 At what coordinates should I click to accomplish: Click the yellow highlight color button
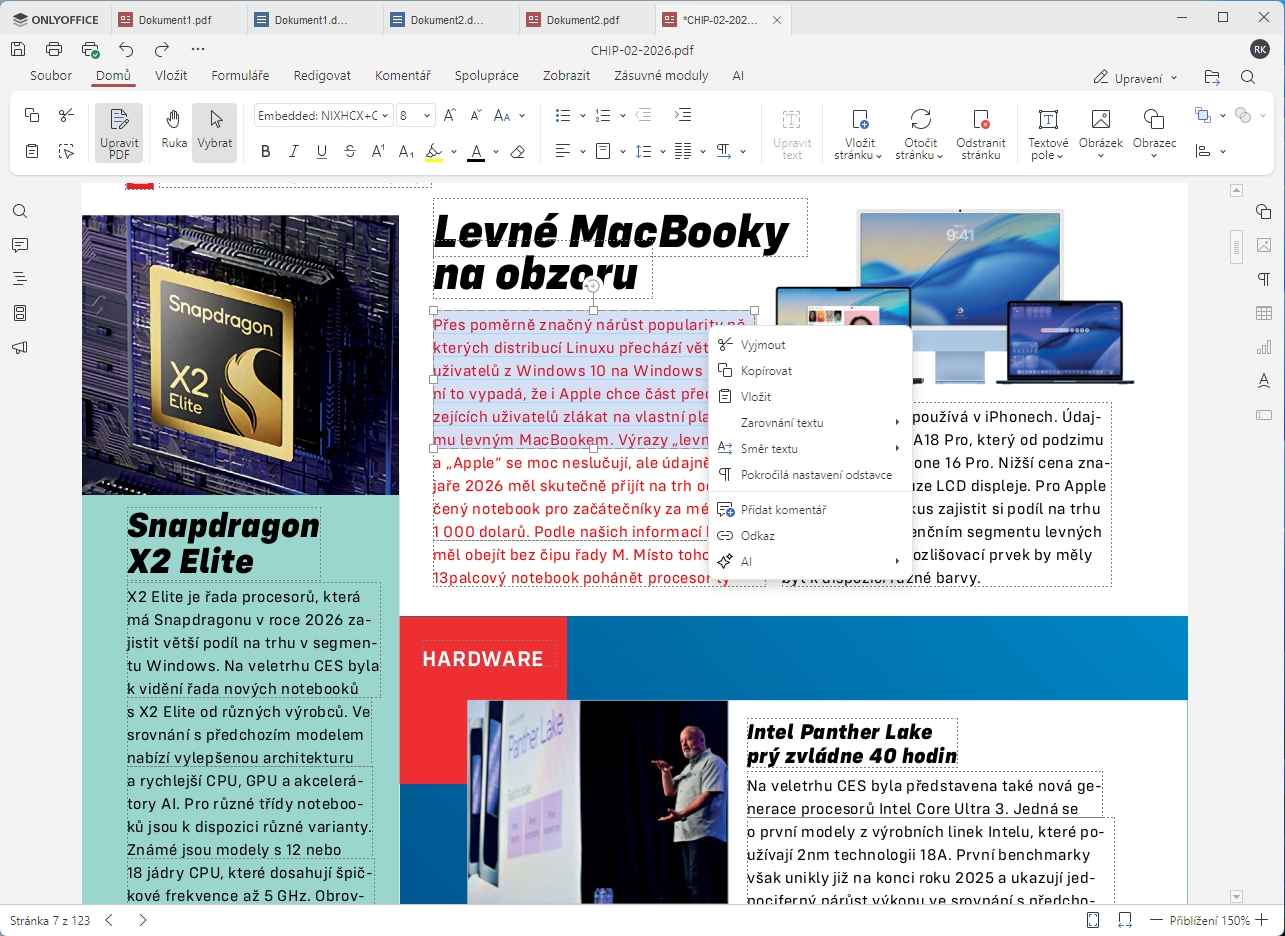(433, 152)
